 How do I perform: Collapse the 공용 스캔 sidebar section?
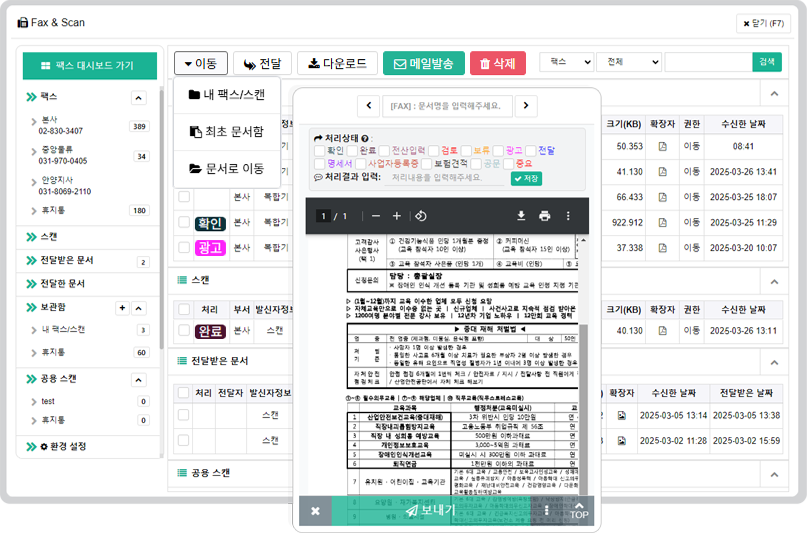pyautogui.click(x=138, y=380)
